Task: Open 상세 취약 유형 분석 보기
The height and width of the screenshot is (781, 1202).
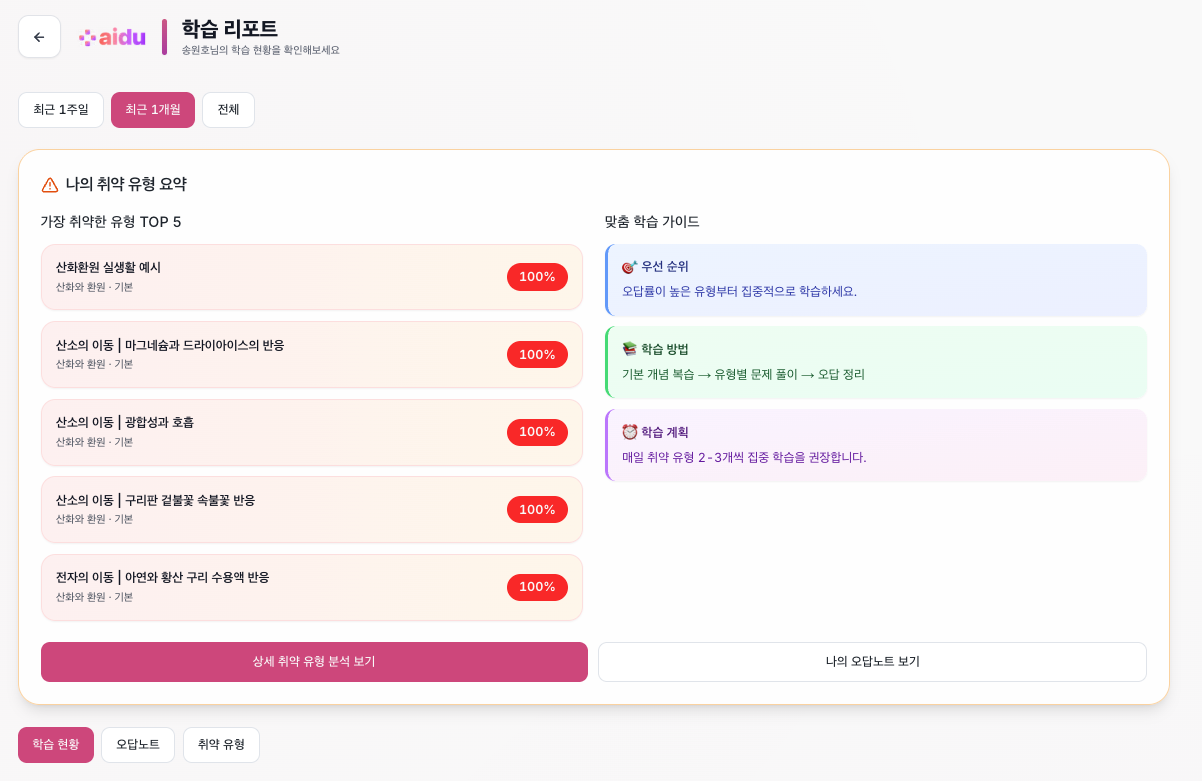Action: coord(314,662)
